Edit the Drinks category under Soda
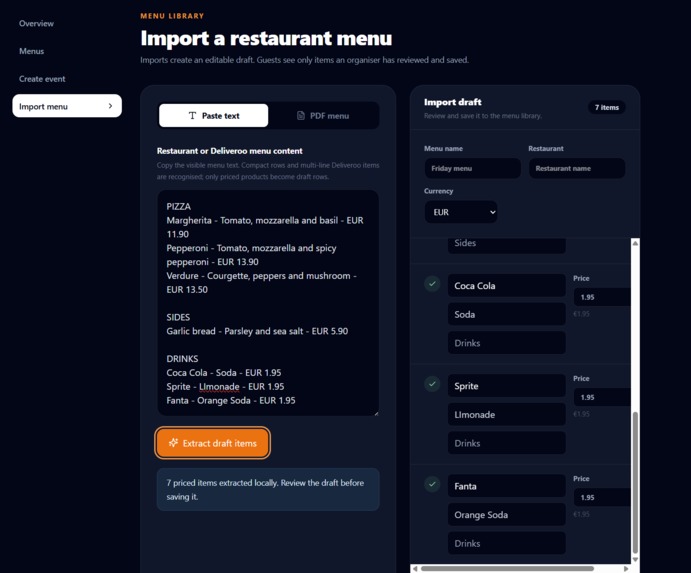The image size is (691, 573). (x=507, y=343)
